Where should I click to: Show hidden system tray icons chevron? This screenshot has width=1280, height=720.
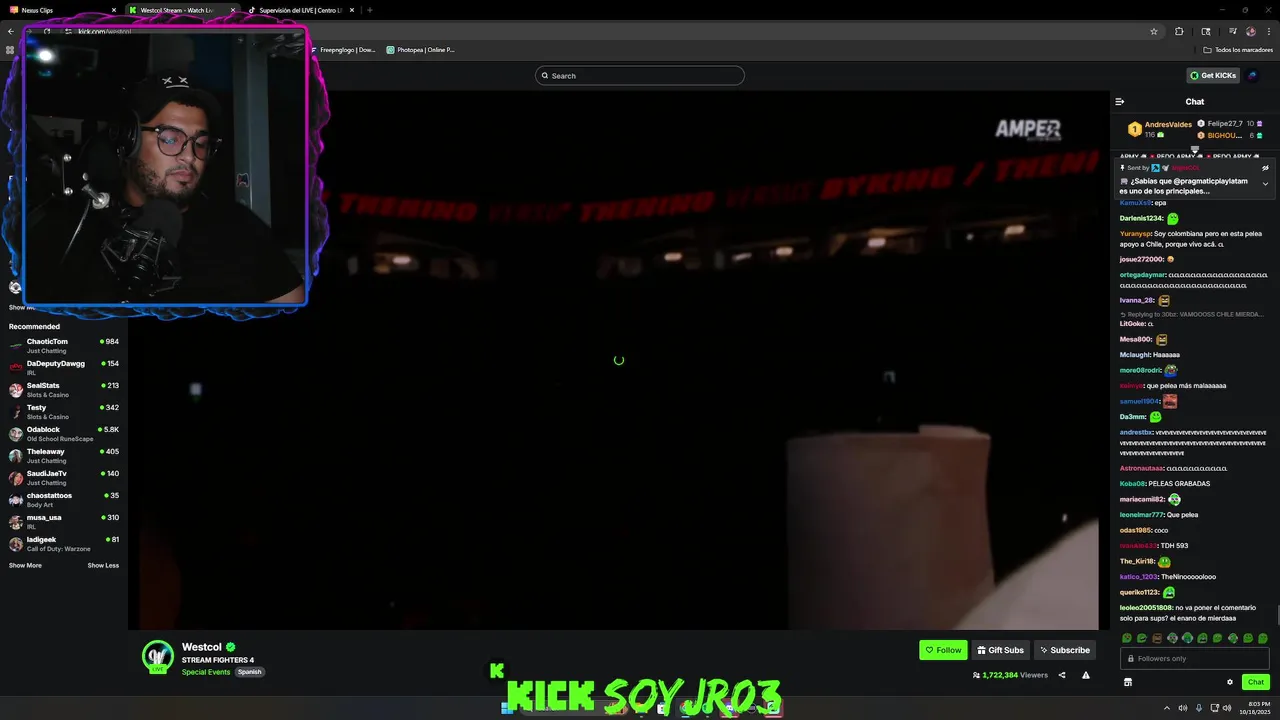[x=1166, y=708]
